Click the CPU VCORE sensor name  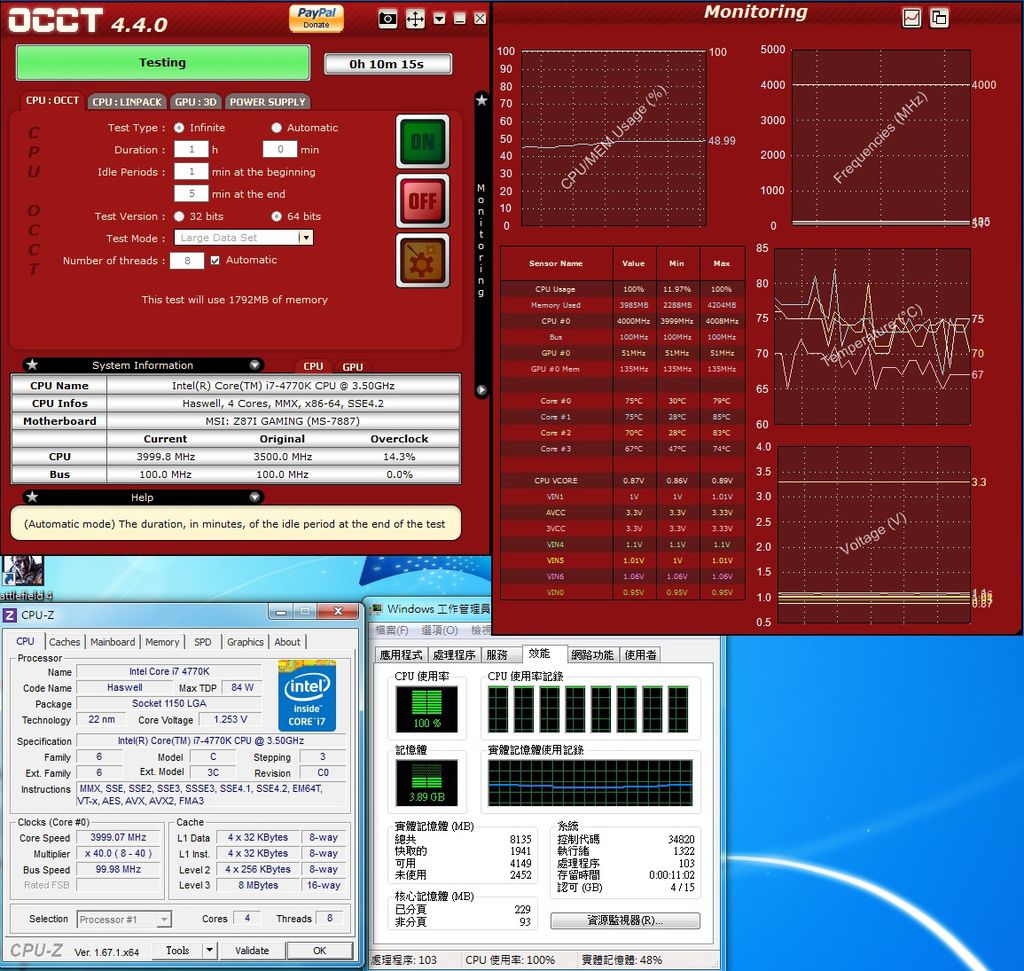coord(556,481)
